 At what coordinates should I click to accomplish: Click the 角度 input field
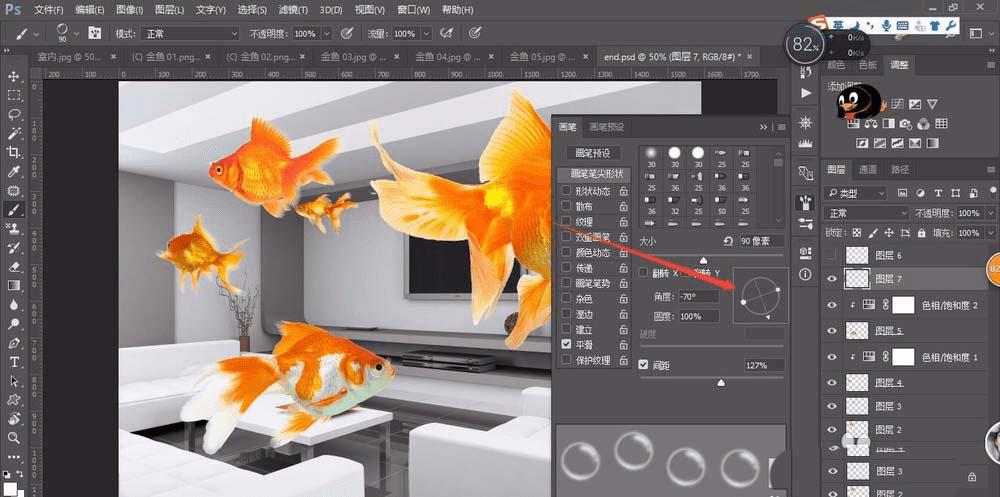(698, 297)
